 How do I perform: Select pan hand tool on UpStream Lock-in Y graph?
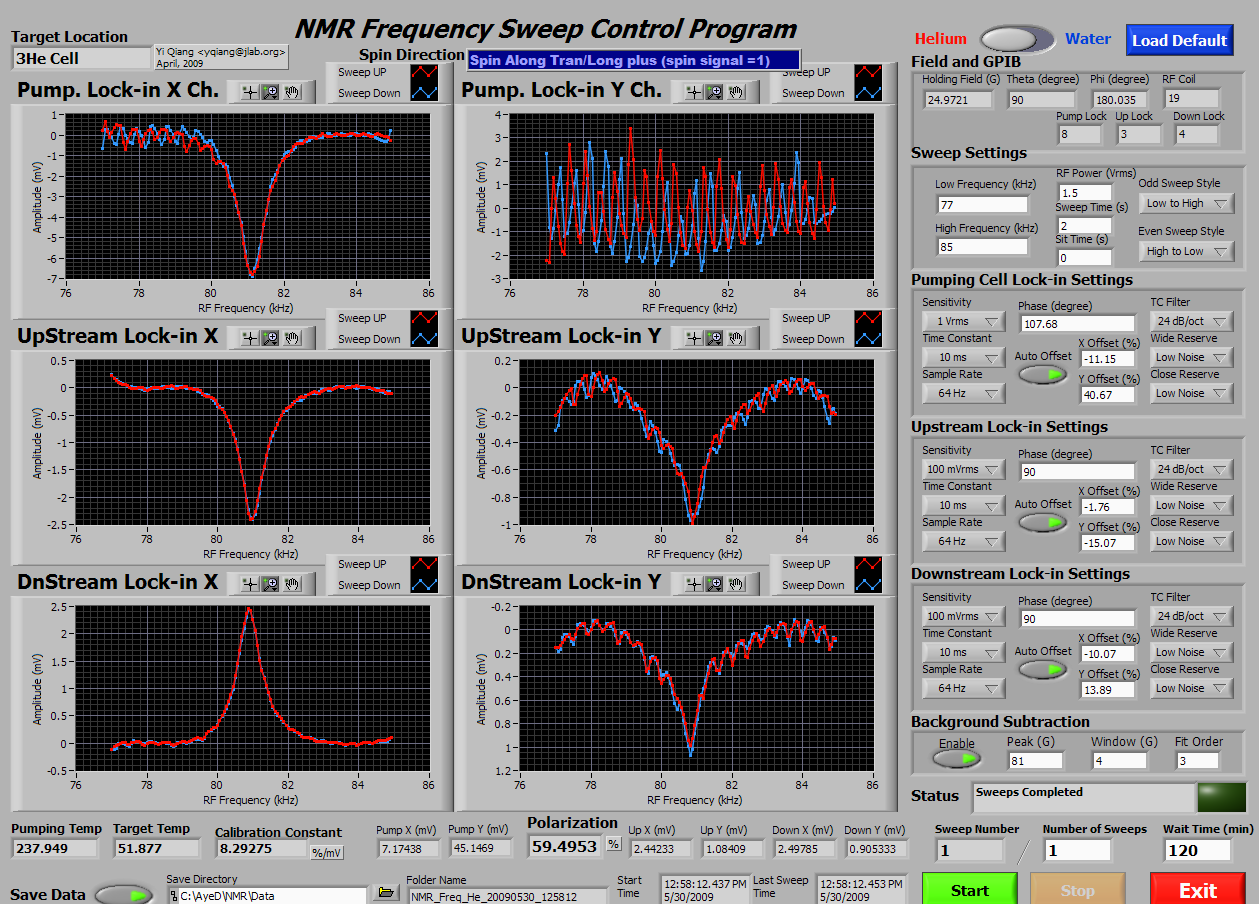click(737, 338)
